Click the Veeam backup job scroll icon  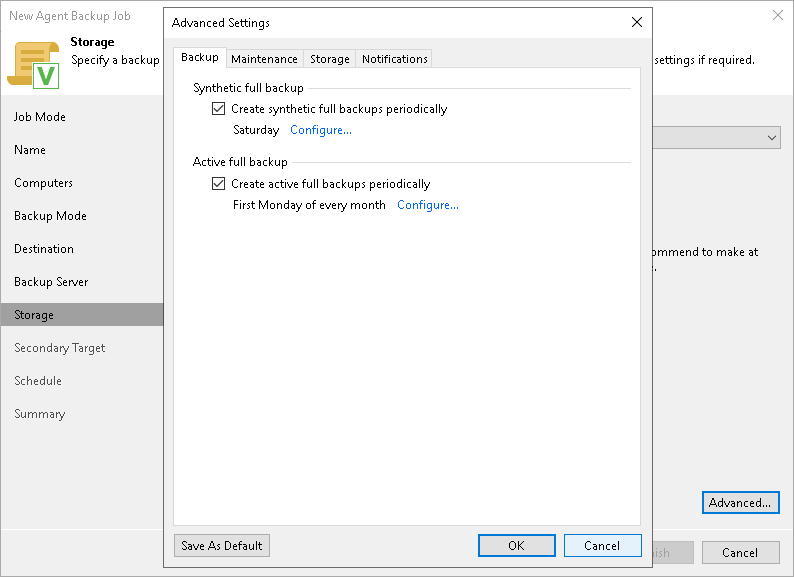point(33,65)
